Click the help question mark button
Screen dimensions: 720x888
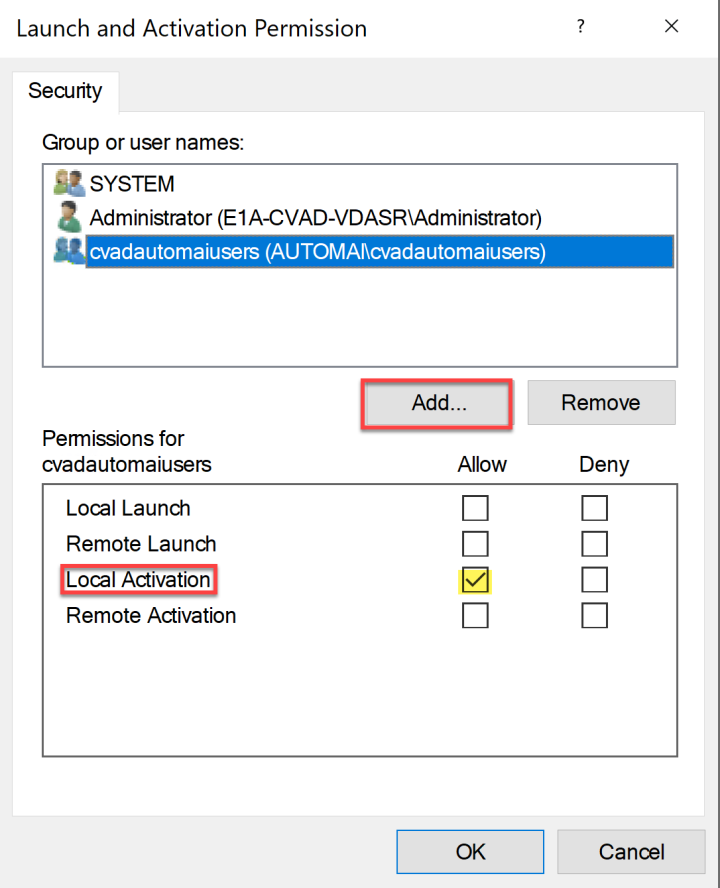580,28
